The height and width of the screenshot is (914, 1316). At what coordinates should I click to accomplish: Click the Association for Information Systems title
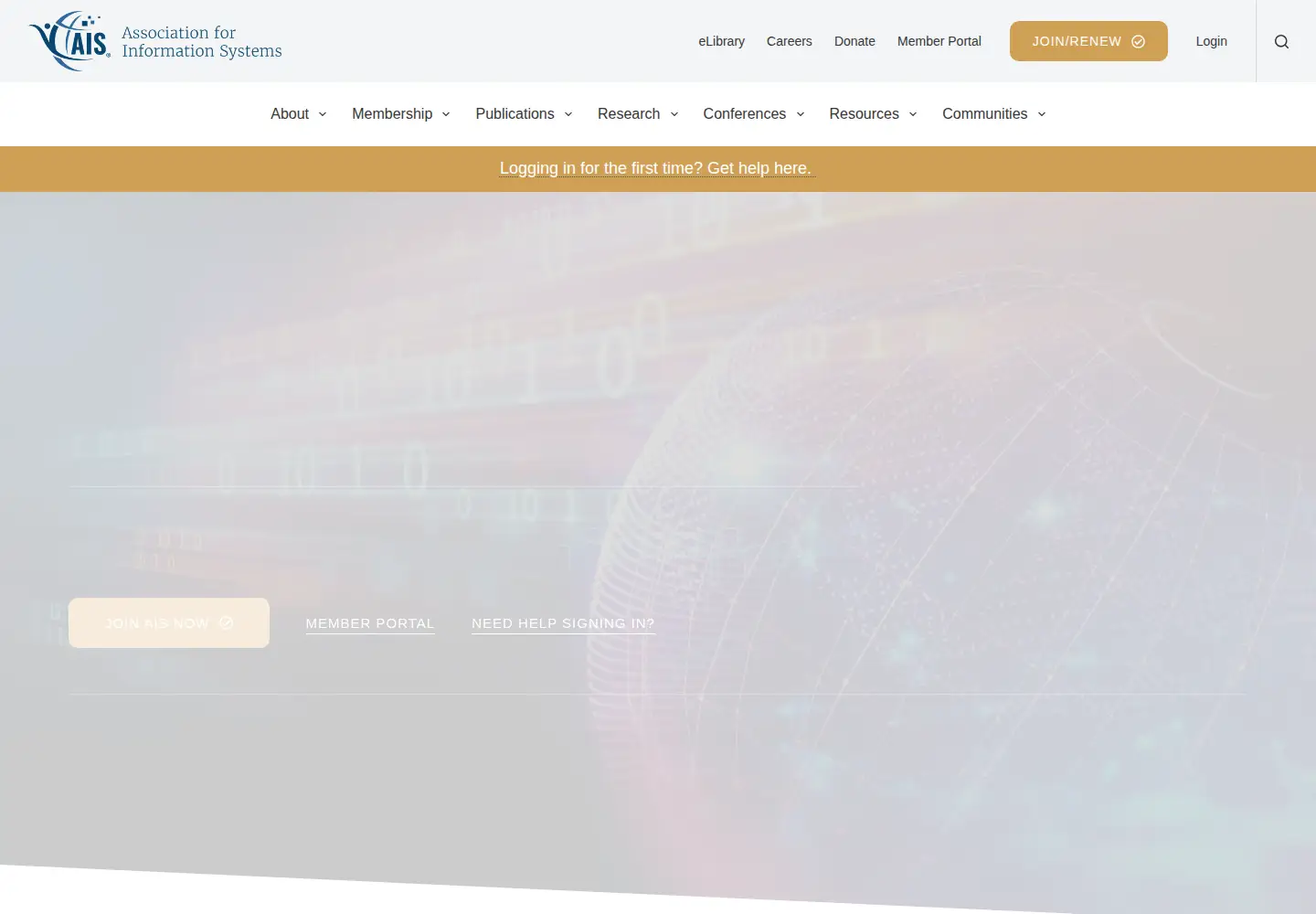[202, 42]
